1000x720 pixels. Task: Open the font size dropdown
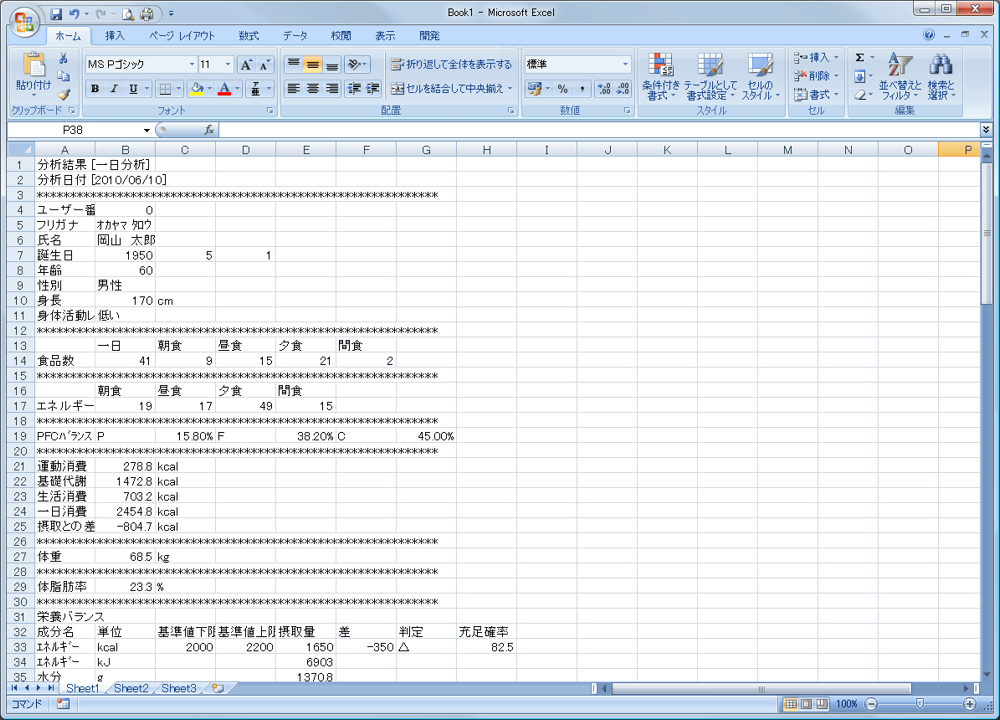[x=228, y=64]
